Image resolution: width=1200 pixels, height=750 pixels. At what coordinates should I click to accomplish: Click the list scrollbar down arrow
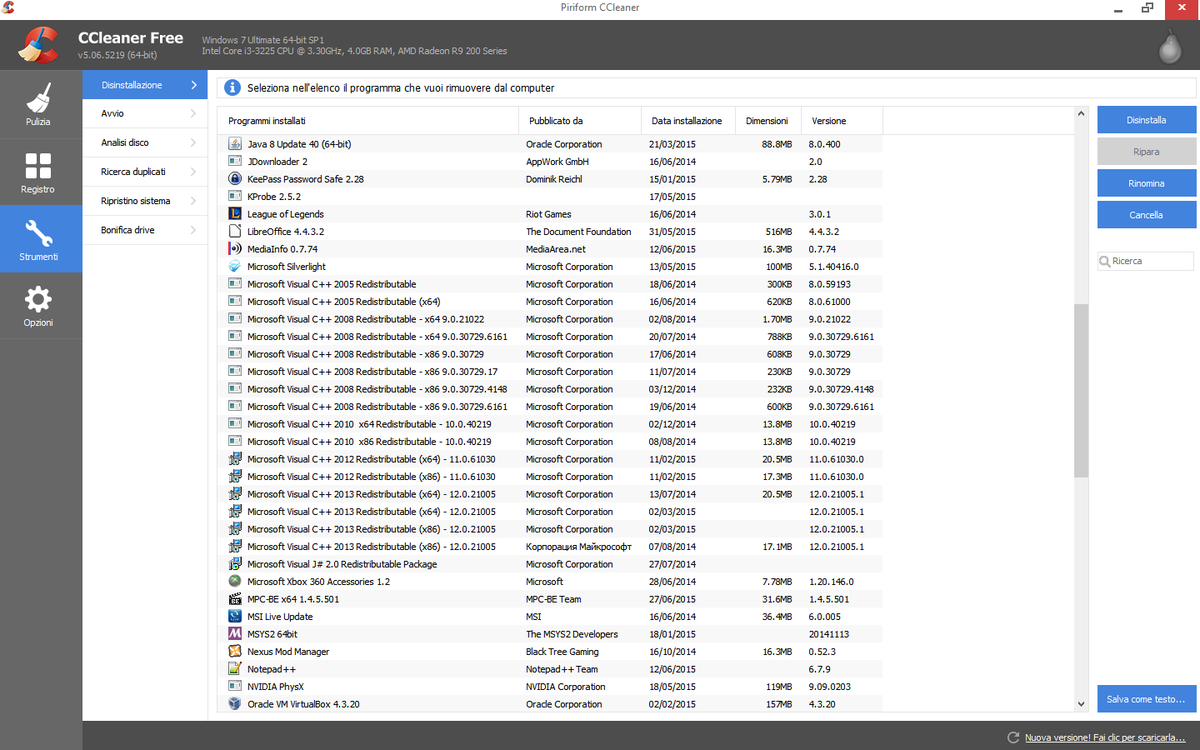pyautogui.click(x=1081, y=705)
